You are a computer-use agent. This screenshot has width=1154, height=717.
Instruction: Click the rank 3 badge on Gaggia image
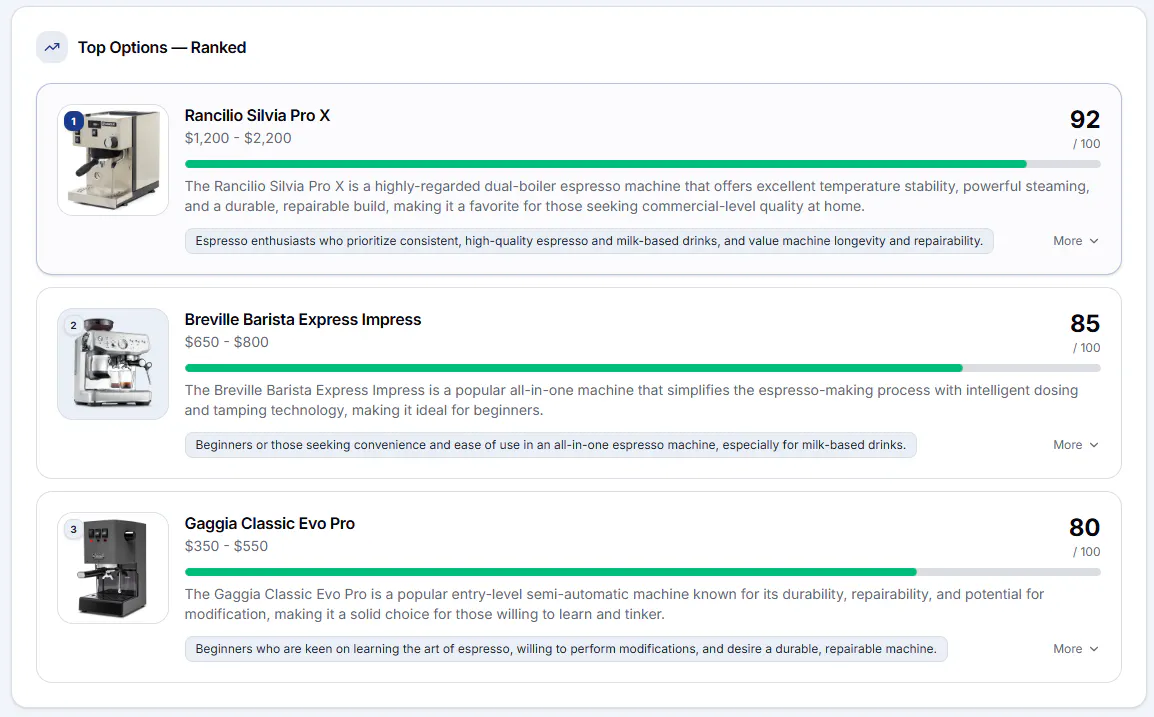[74, 529]
